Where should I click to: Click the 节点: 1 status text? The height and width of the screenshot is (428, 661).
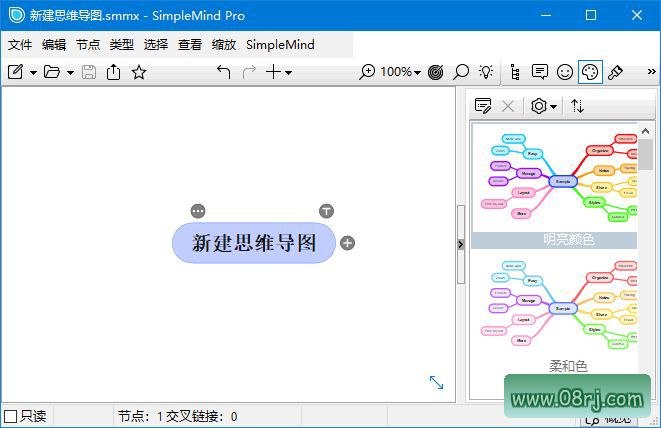tap(140, 417)
